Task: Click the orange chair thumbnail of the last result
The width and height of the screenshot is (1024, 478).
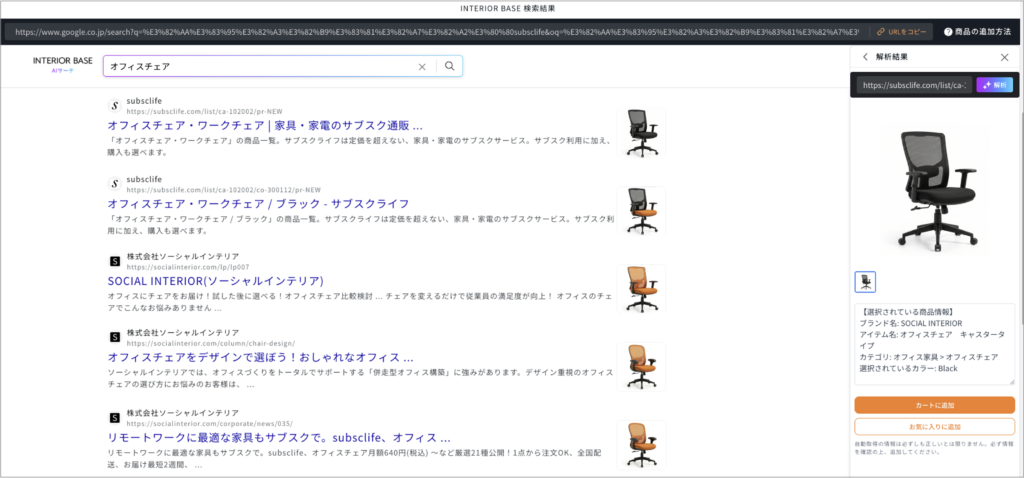Action: tap(640, 444)
